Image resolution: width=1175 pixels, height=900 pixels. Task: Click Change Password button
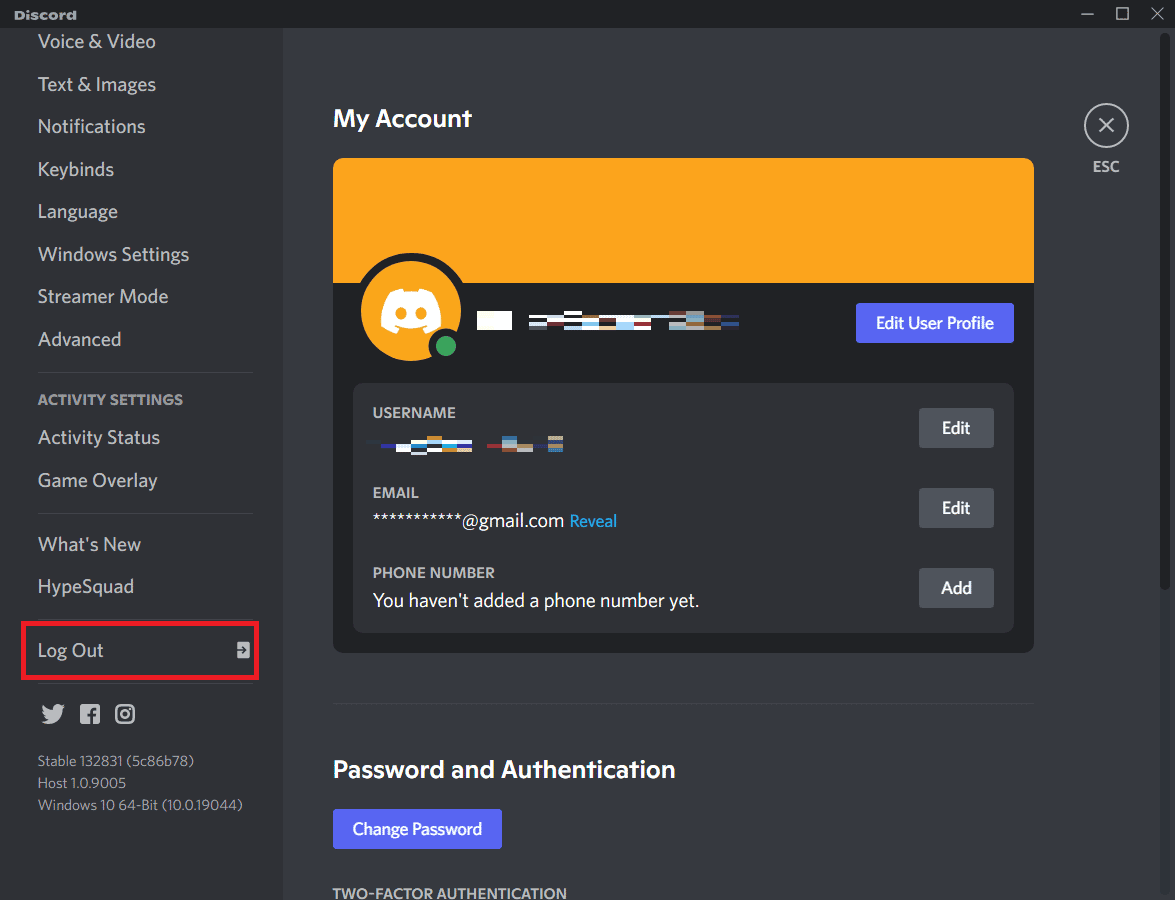coord(417,829)
